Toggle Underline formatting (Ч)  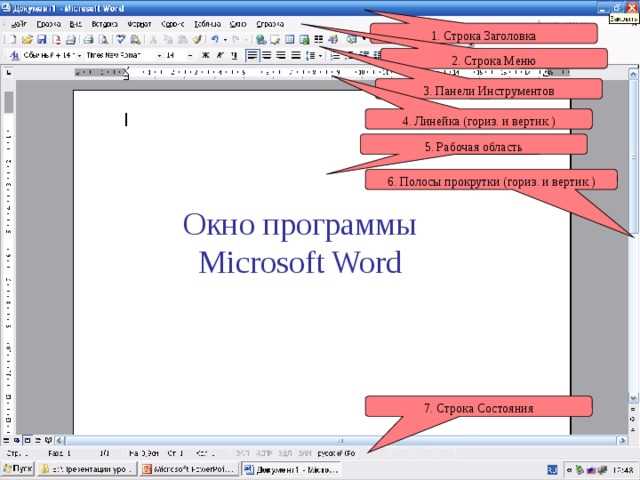[x=234, y=55]
